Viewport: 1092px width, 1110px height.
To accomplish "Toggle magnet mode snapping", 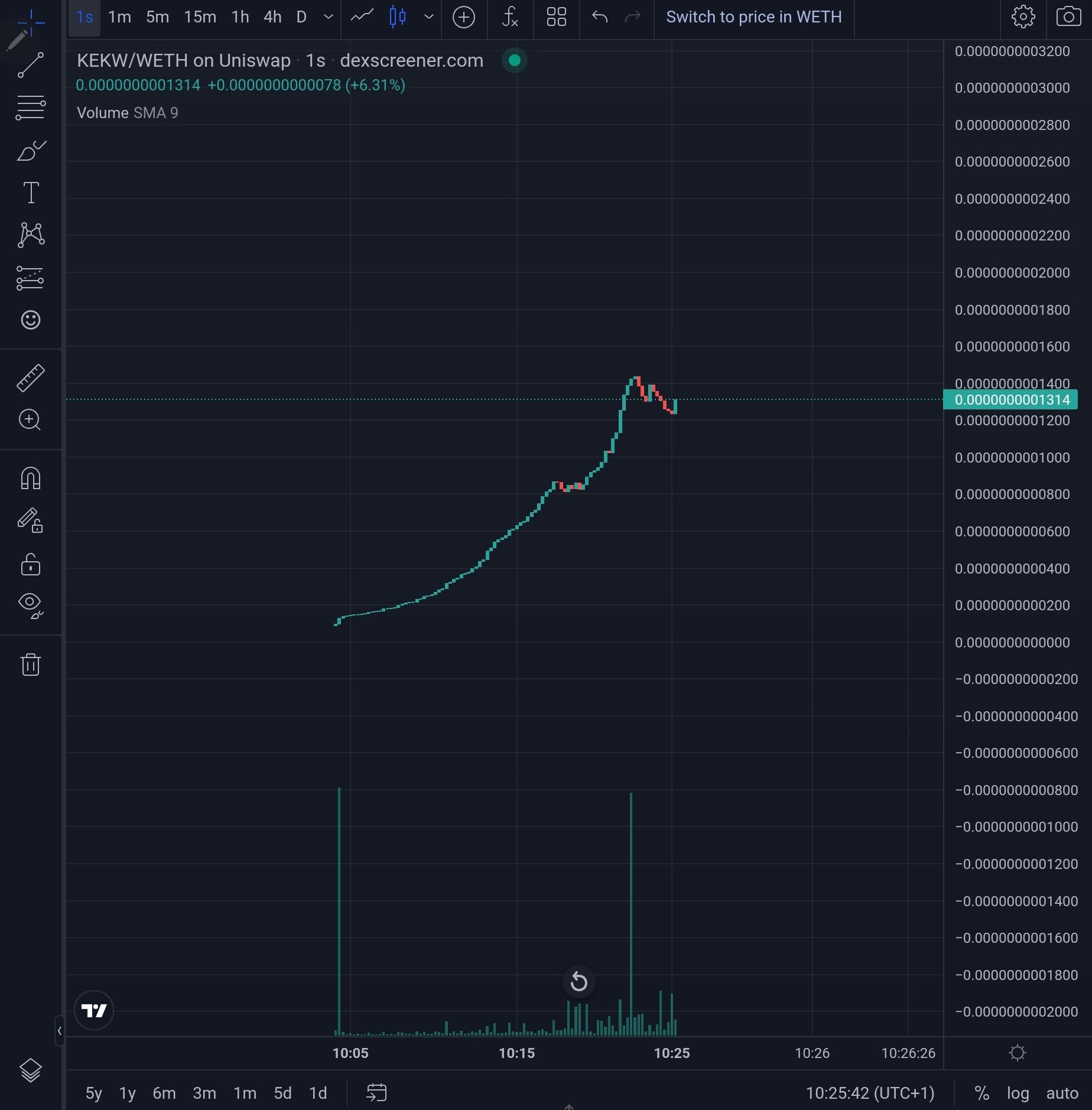I will (31, 478).
